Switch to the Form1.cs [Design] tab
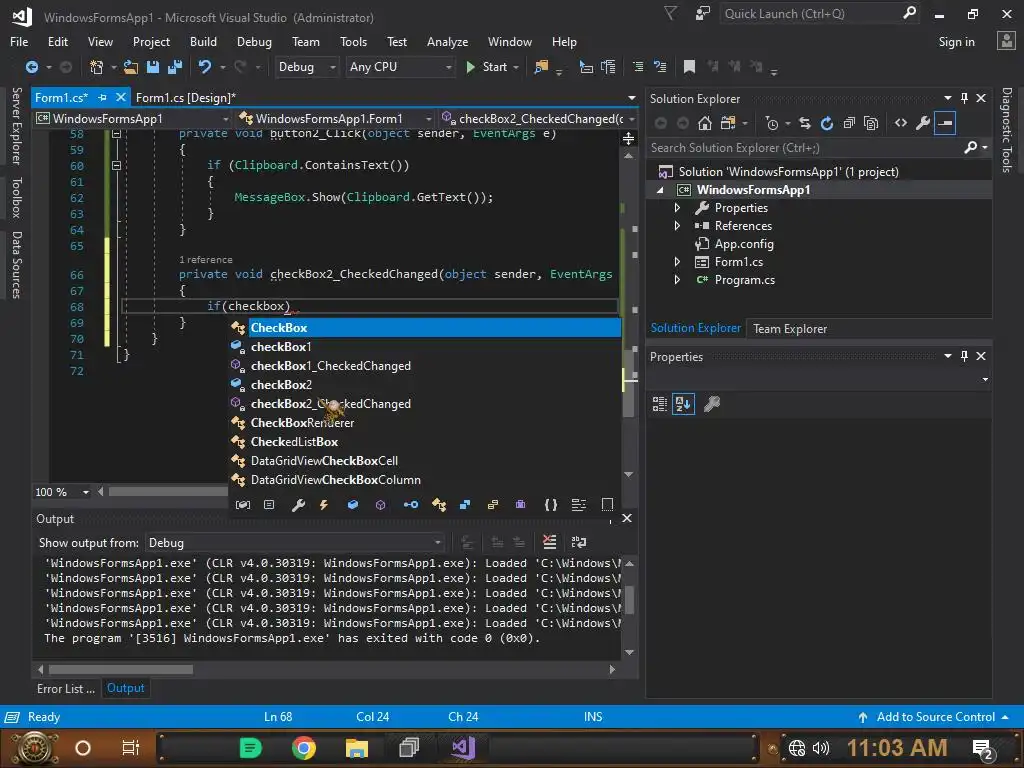Image resolution: width=1024 pixels, height=768 pixels. click(185, 98)
